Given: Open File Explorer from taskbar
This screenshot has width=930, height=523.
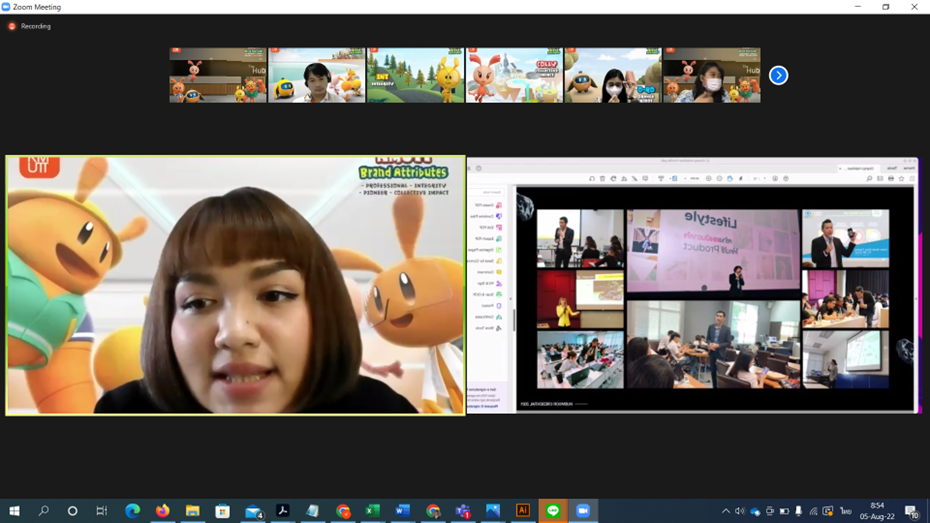Looking at the screenshot, I should [x=193, y=511].
